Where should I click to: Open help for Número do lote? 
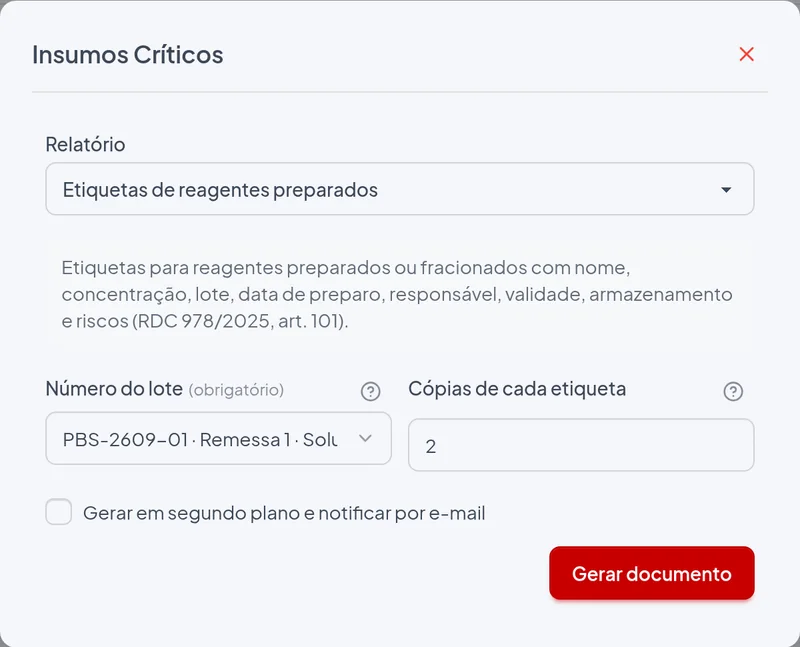370,391
